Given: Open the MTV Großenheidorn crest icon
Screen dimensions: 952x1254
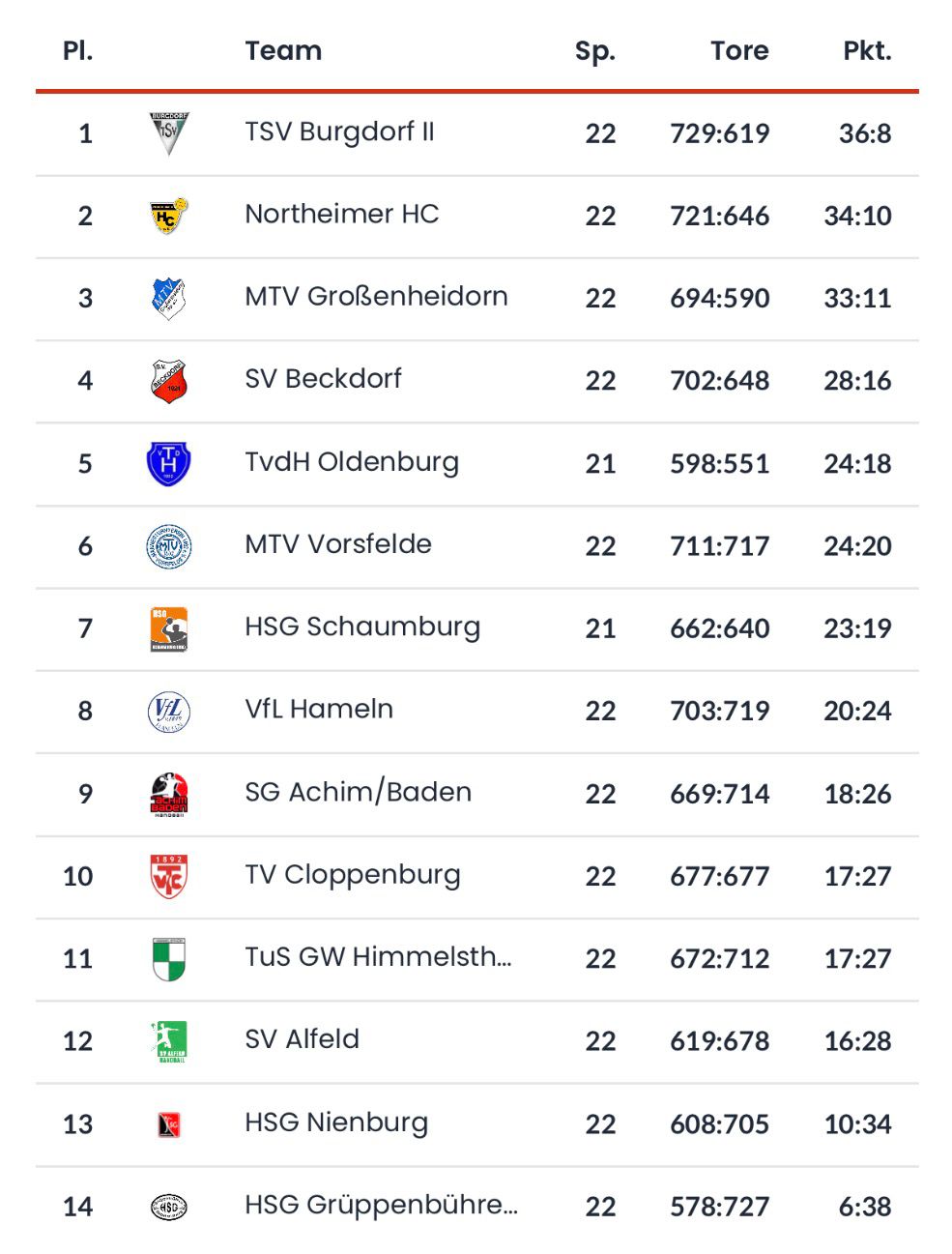Looking at the screenshot, I should coord(169,298).
